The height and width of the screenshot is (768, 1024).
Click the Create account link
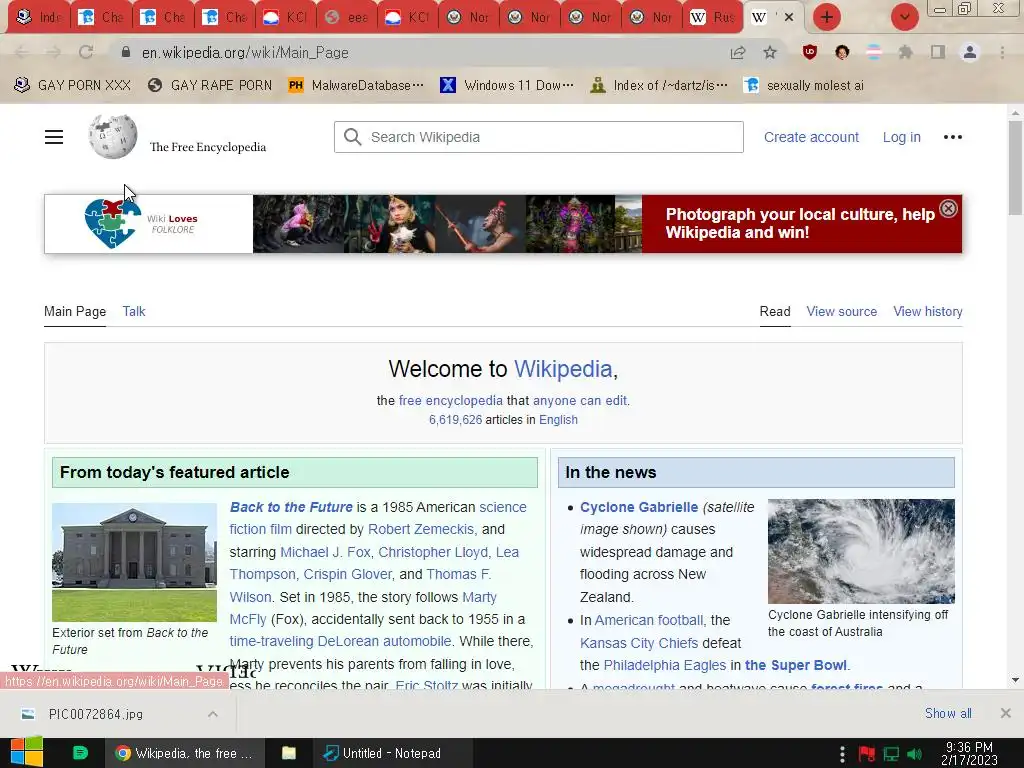811,137
